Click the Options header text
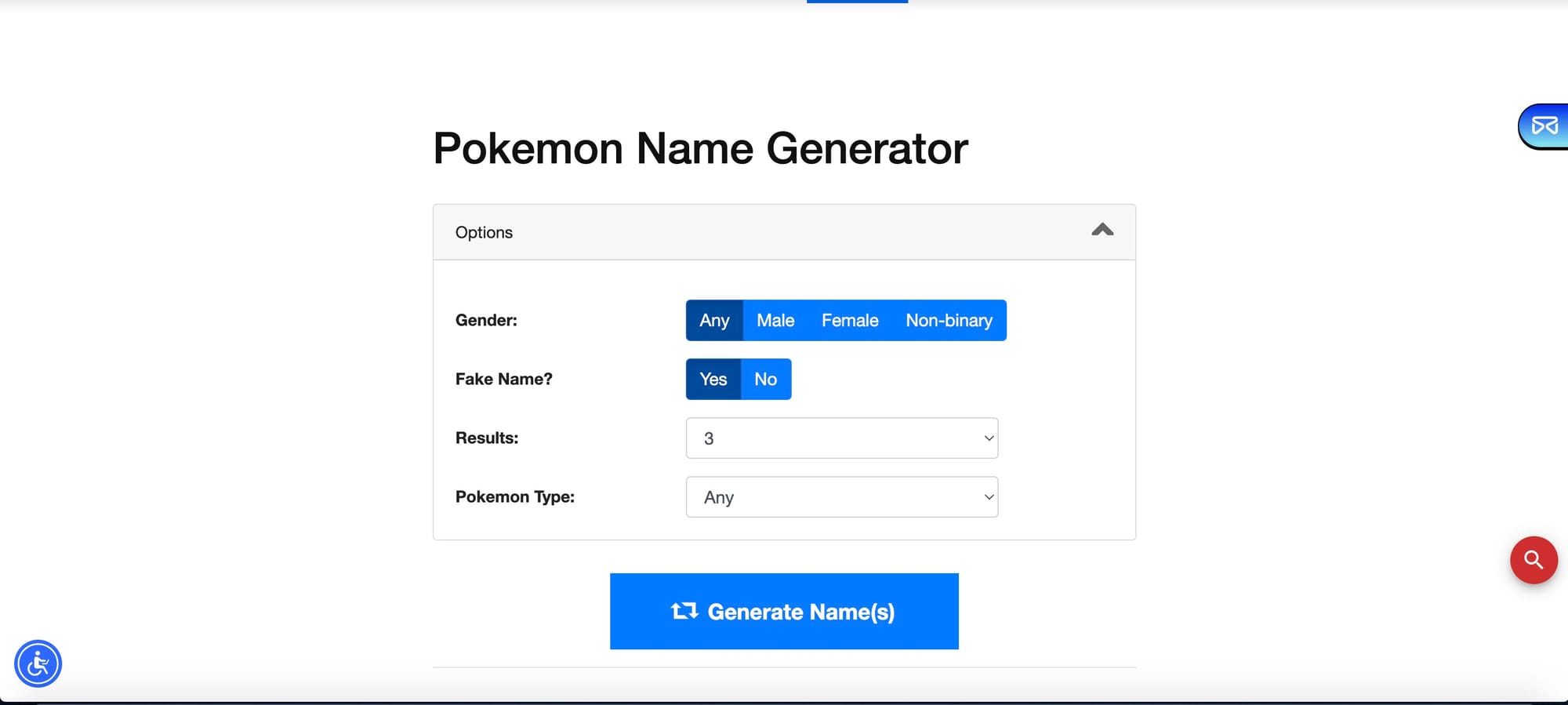 tap(484, 232)
